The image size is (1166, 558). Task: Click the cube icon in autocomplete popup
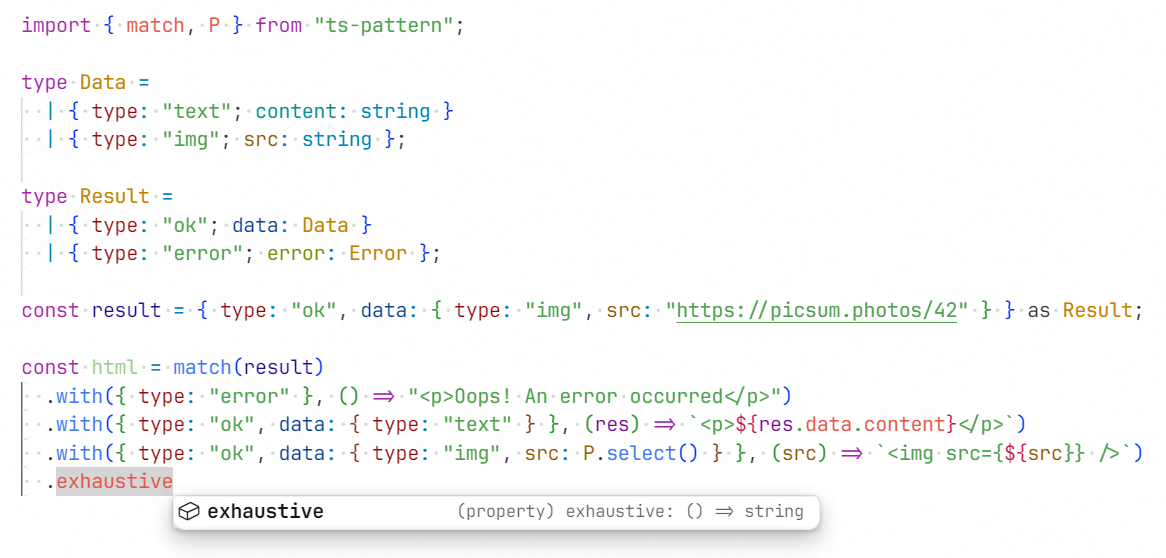pyautogui.click(x=188, y=512)
